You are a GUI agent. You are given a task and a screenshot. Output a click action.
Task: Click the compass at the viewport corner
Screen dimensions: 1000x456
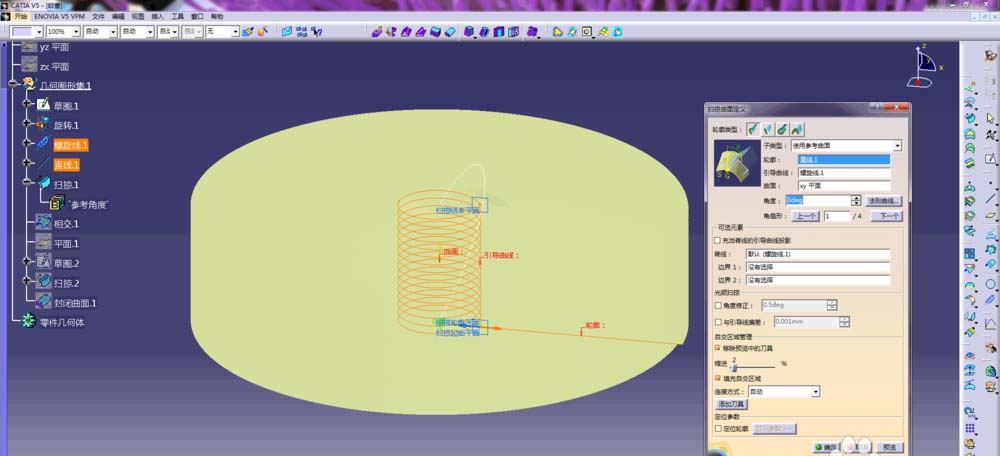coord(922,66)
